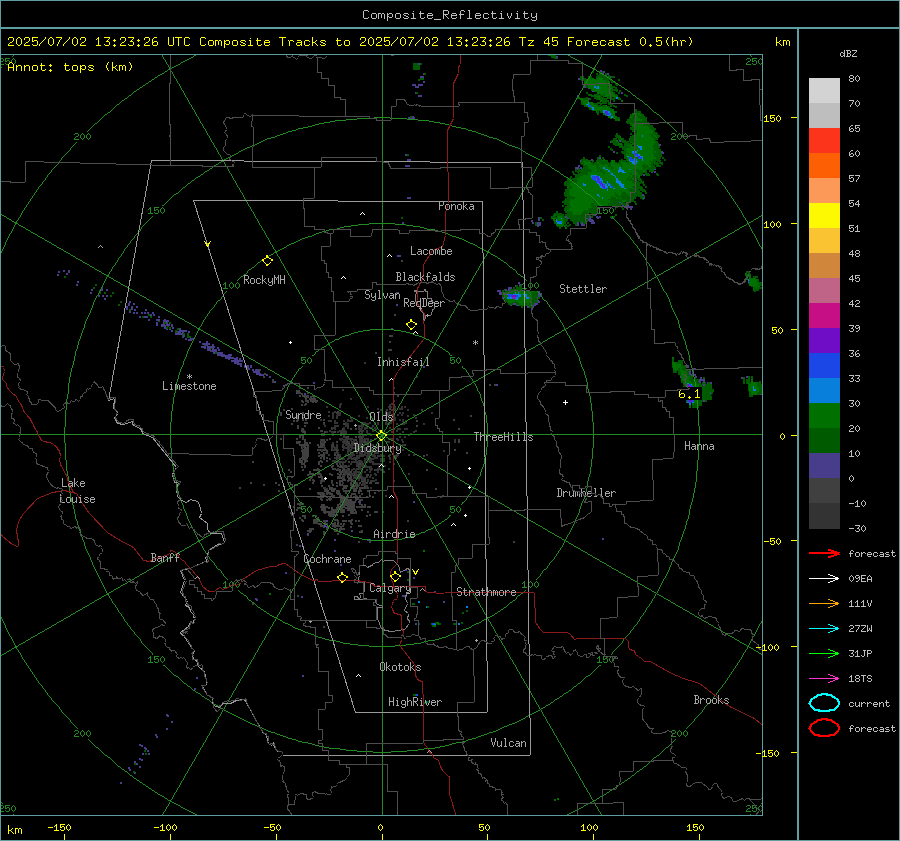
Task: Click the bright yellow swatch in dBZ scale
Action: pyautogui.click(x=824, y=215)
